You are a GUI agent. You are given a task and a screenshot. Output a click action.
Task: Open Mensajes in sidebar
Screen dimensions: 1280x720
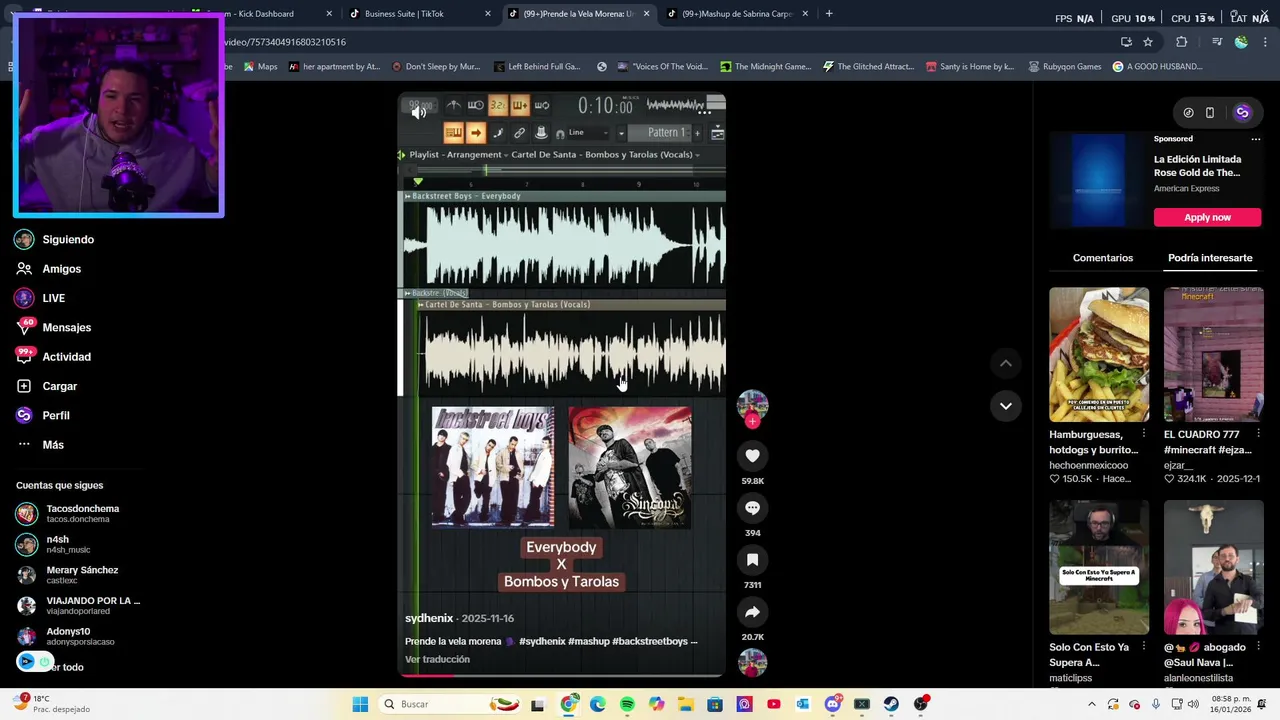[66, 327]
